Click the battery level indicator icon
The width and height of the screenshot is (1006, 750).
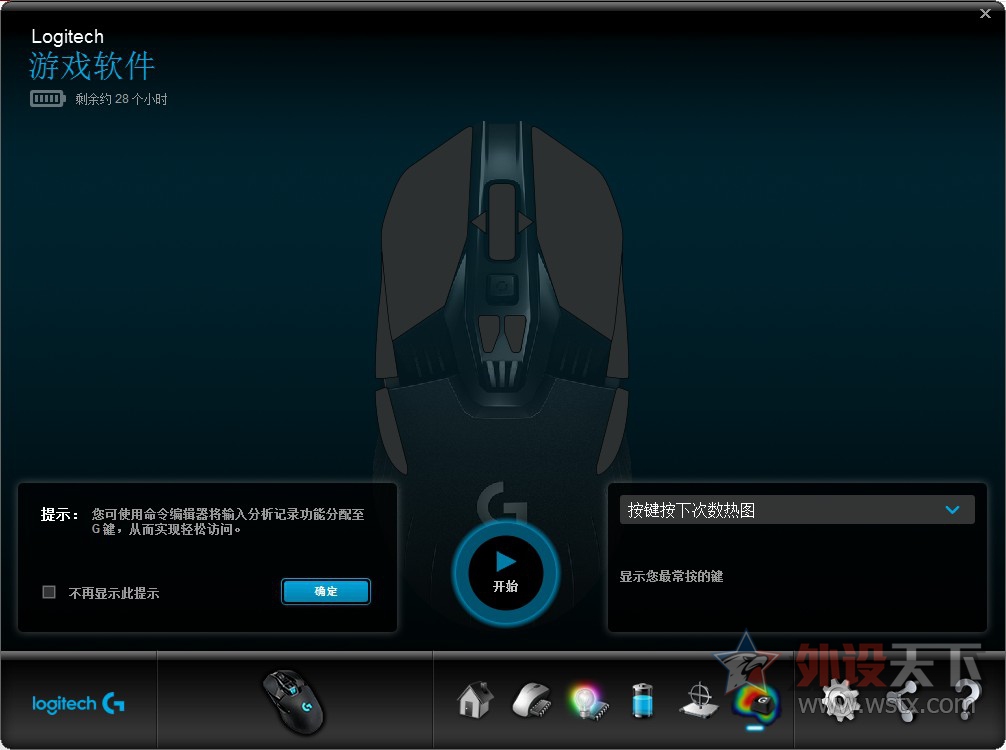click(x=47, y=99)
